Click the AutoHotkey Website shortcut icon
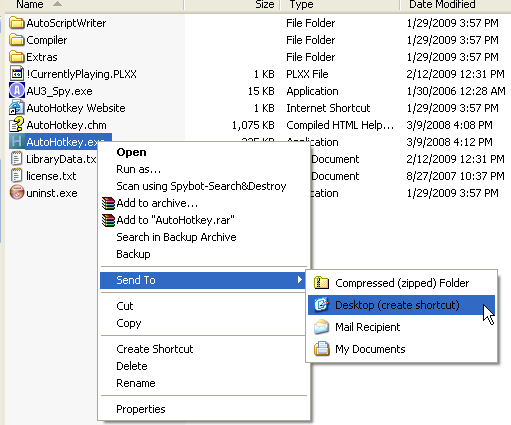This screenshot has width=511, height=425. coord(17,108)
